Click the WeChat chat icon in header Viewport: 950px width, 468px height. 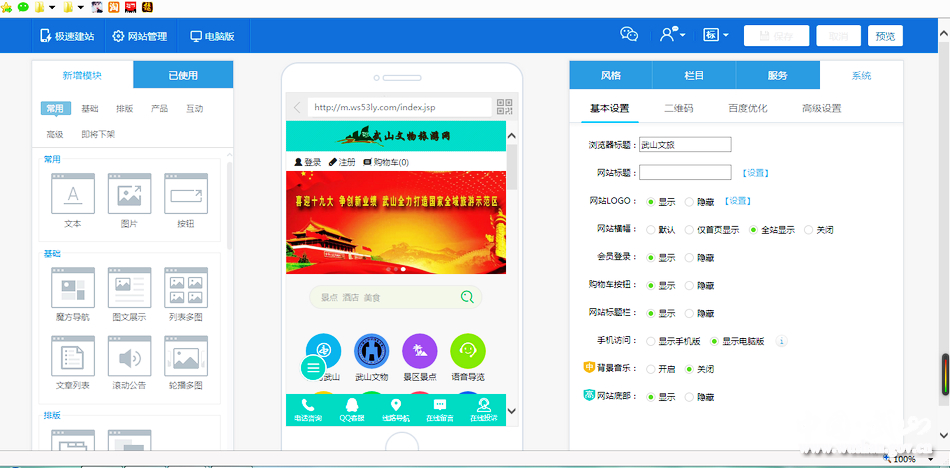pos(629,35)
